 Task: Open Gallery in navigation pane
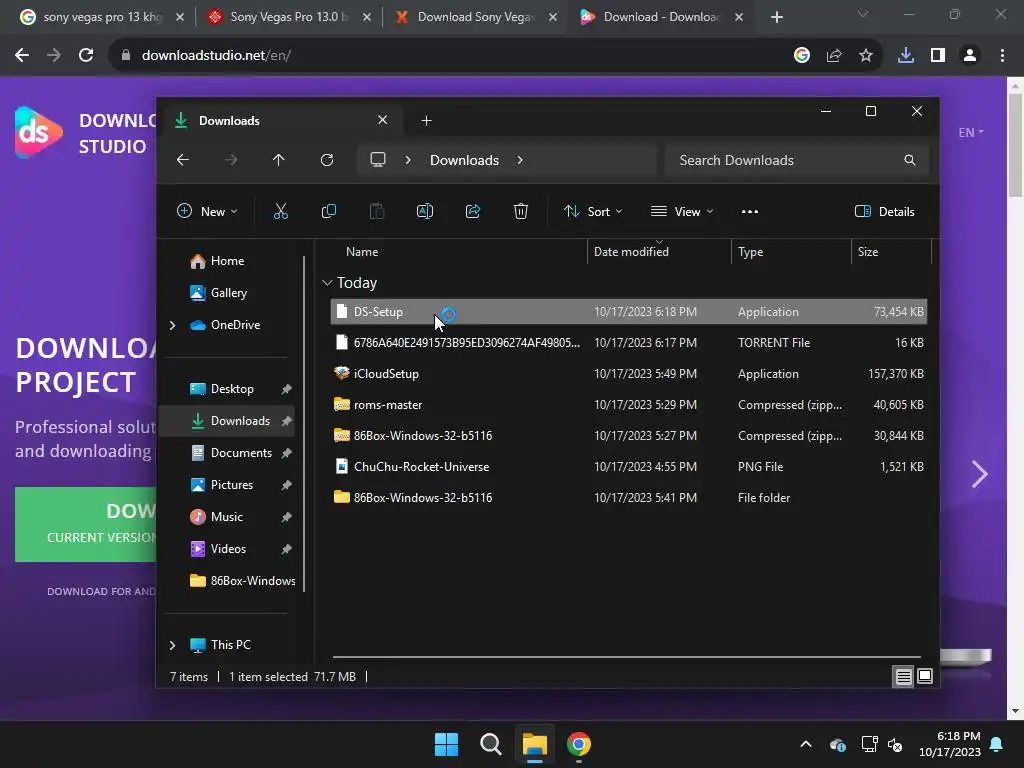(x=229, y=293)
